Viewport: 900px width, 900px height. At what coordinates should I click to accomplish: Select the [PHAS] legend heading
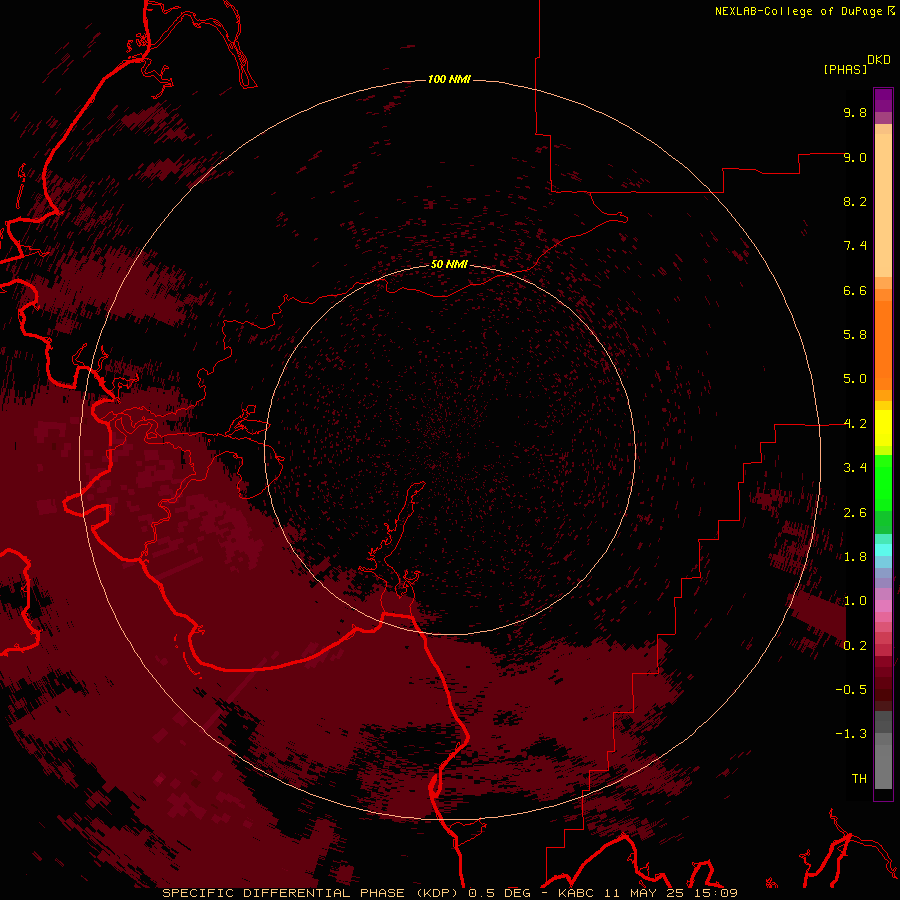tap(845, 69)
